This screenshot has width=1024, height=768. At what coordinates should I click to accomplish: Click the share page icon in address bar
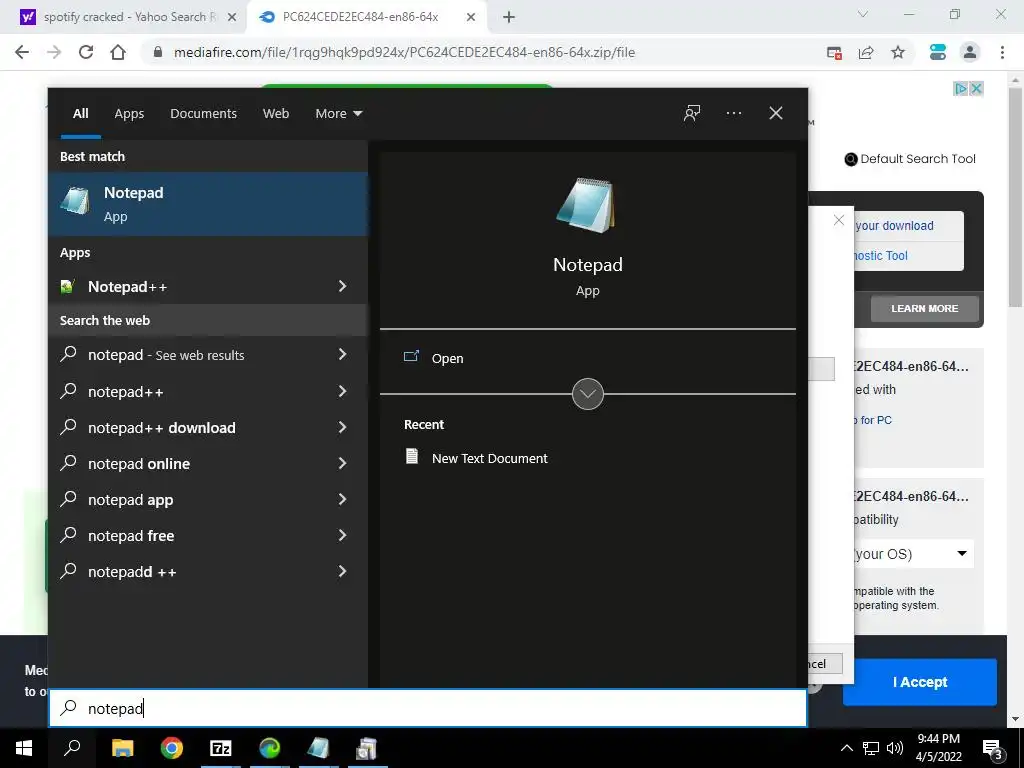866,52
